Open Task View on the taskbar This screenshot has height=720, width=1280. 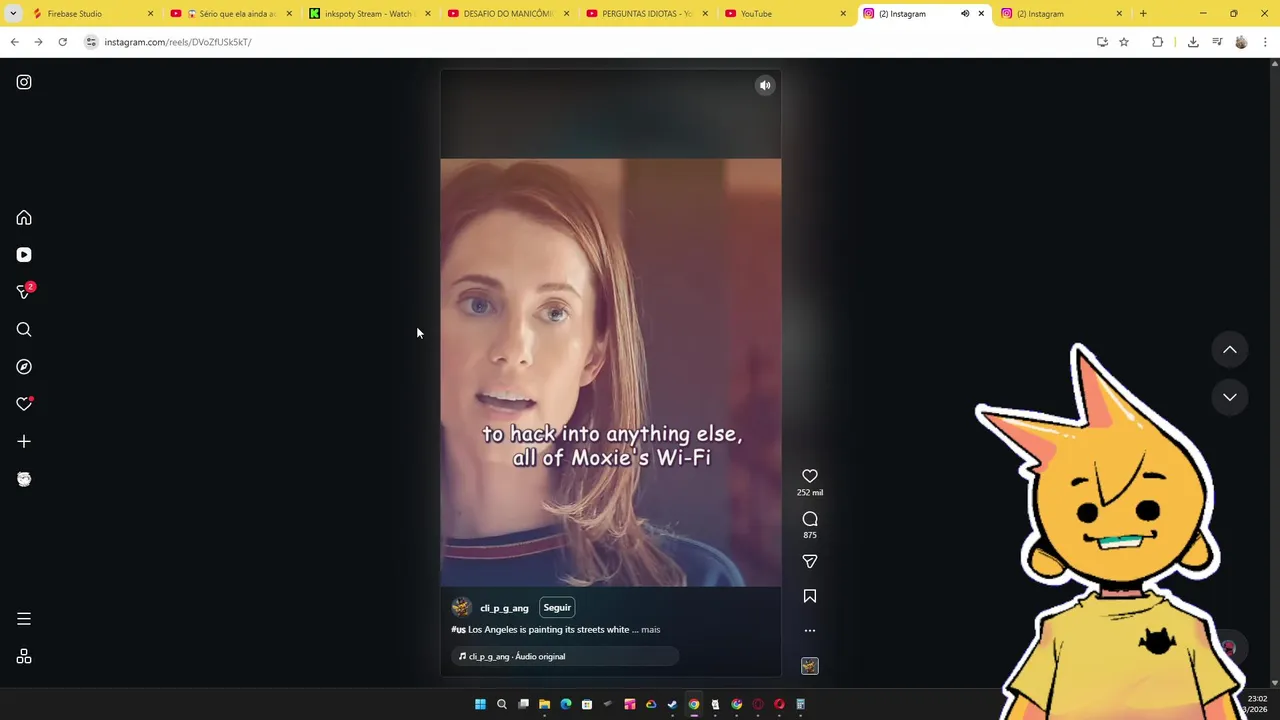tap(523, 704)
